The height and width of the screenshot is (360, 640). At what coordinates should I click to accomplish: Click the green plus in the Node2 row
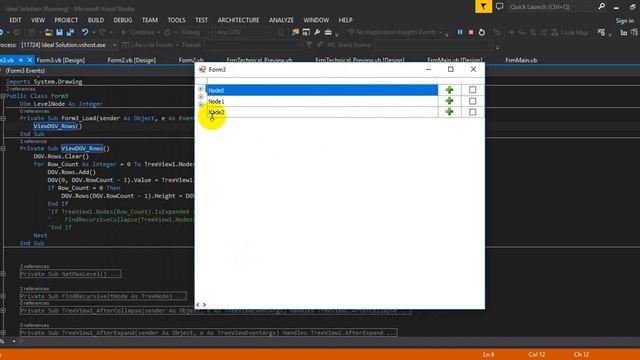tap(449, 112)
